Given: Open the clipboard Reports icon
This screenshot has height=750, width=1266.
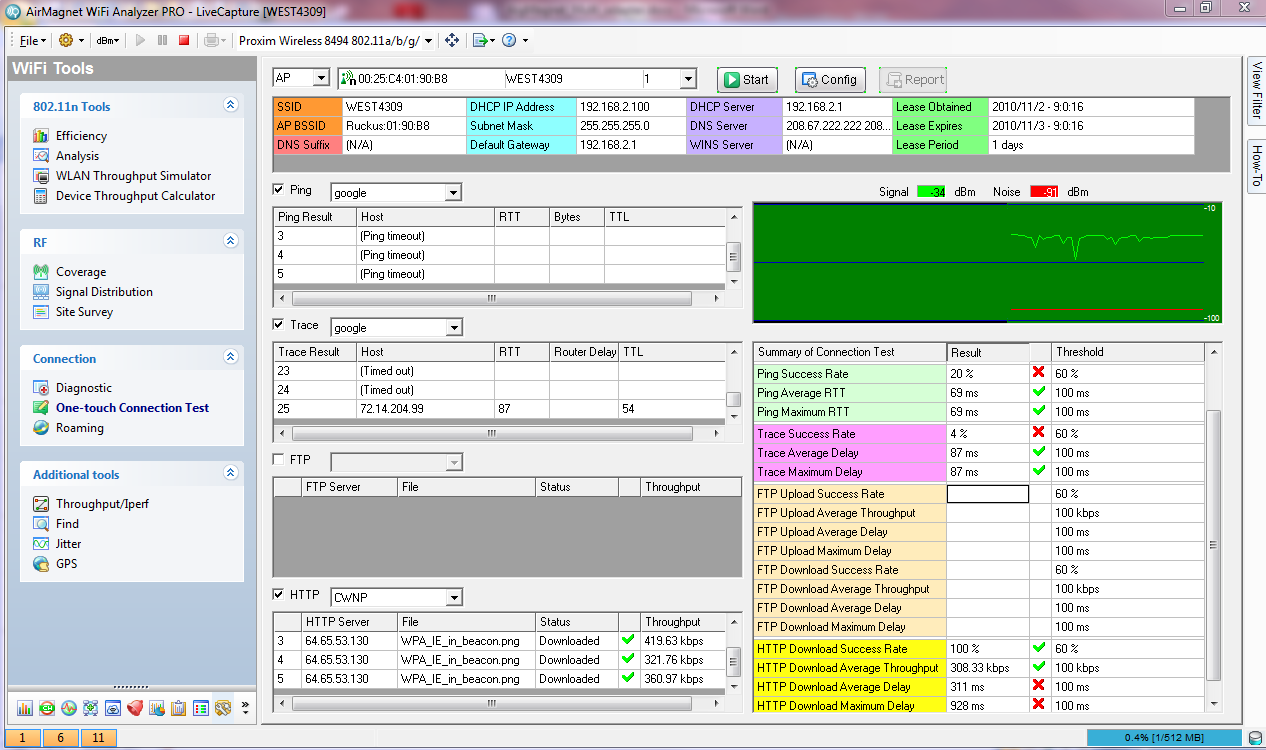Looking at the screenshot, I should [179, 708].
